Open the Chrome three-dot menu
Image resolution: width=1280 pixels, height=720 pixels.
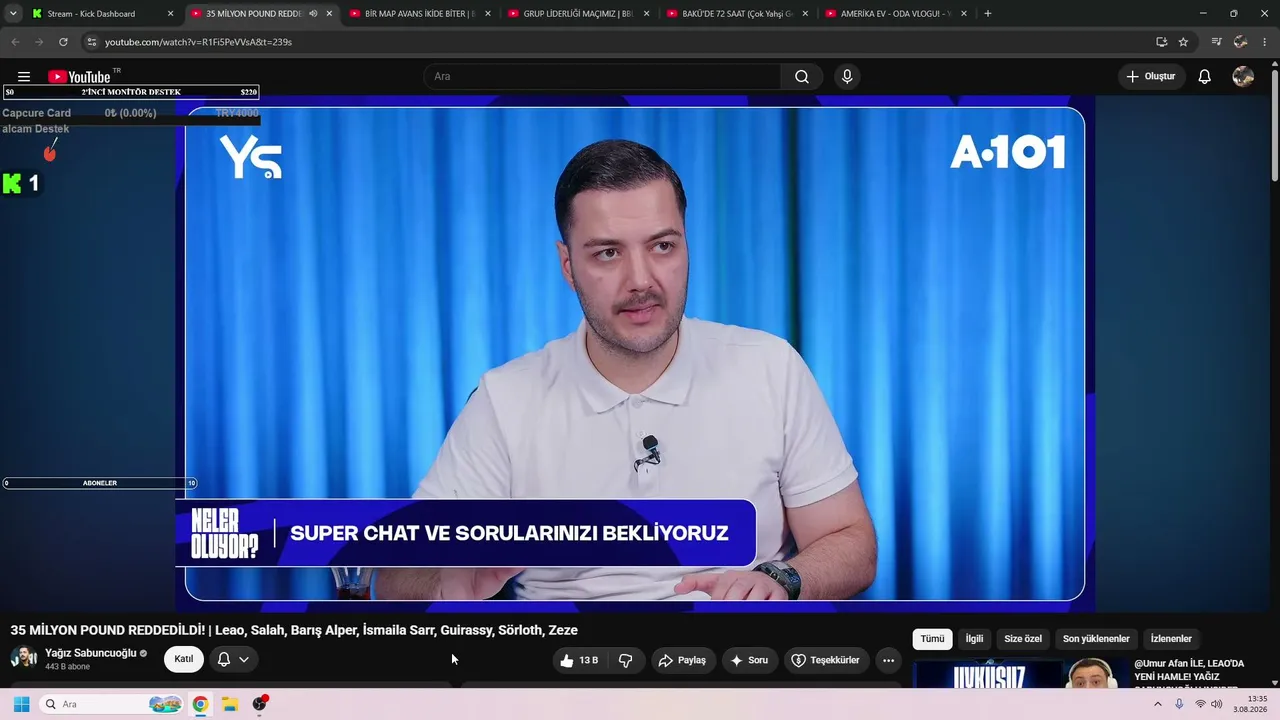1265,42
